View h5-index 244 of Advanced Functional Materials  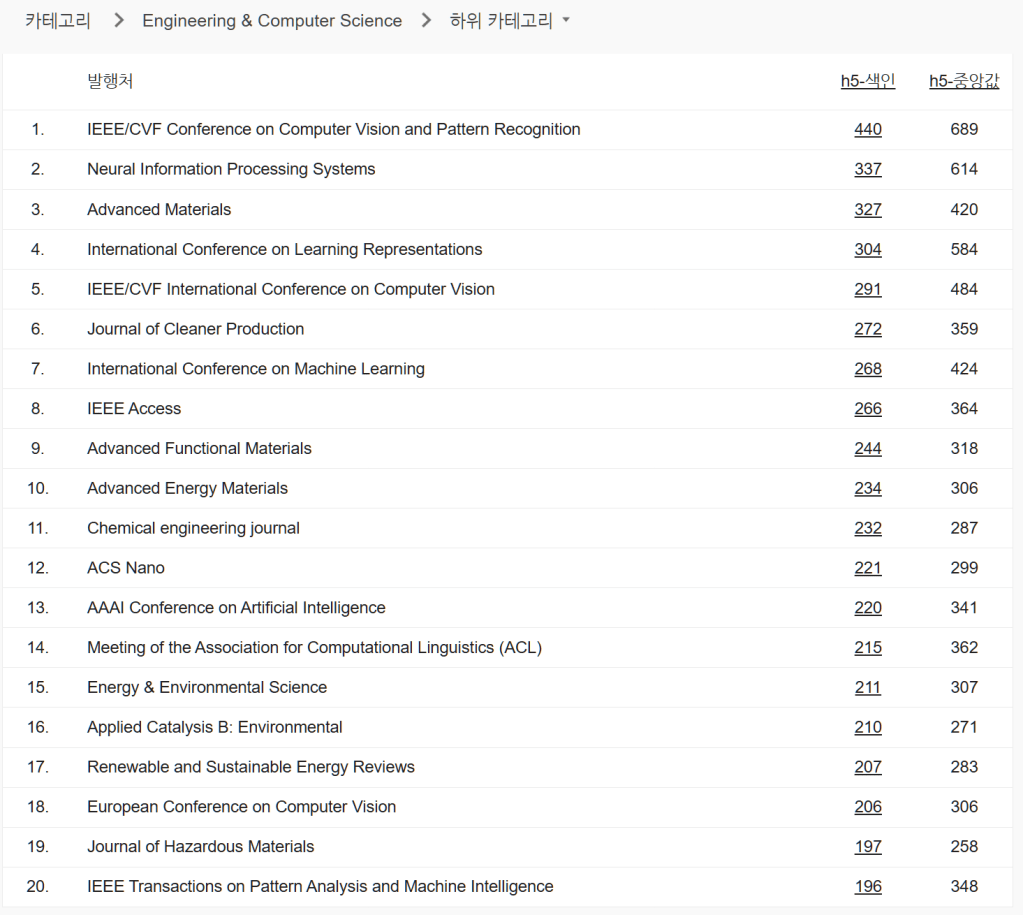click(x=867, y=449)
